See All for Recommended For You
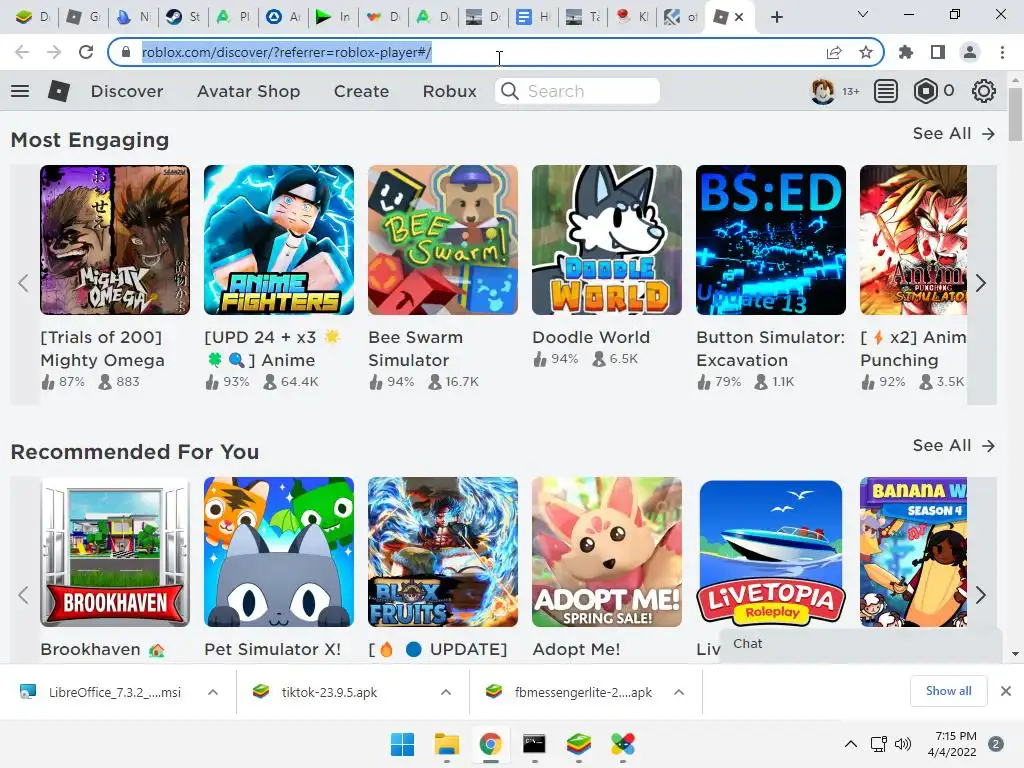The height and width of the screenshot is (768, 1024). (x=954, y=446)
